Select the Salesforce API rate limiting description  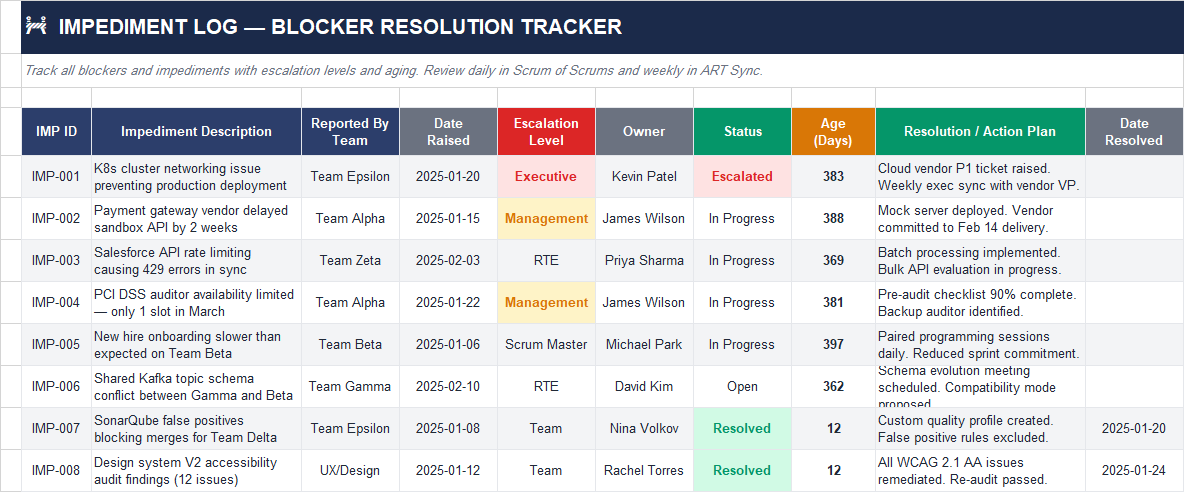click(x=196, y=260)
